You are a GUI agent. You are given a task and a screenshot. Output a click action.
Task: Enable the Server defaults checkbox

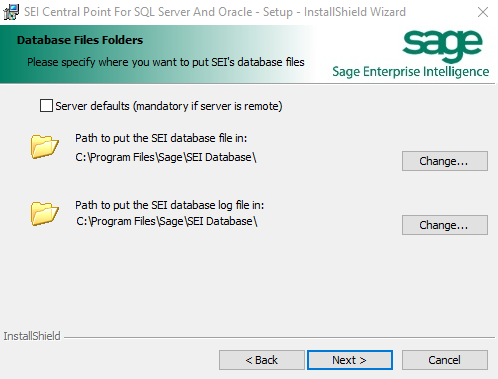46,106
